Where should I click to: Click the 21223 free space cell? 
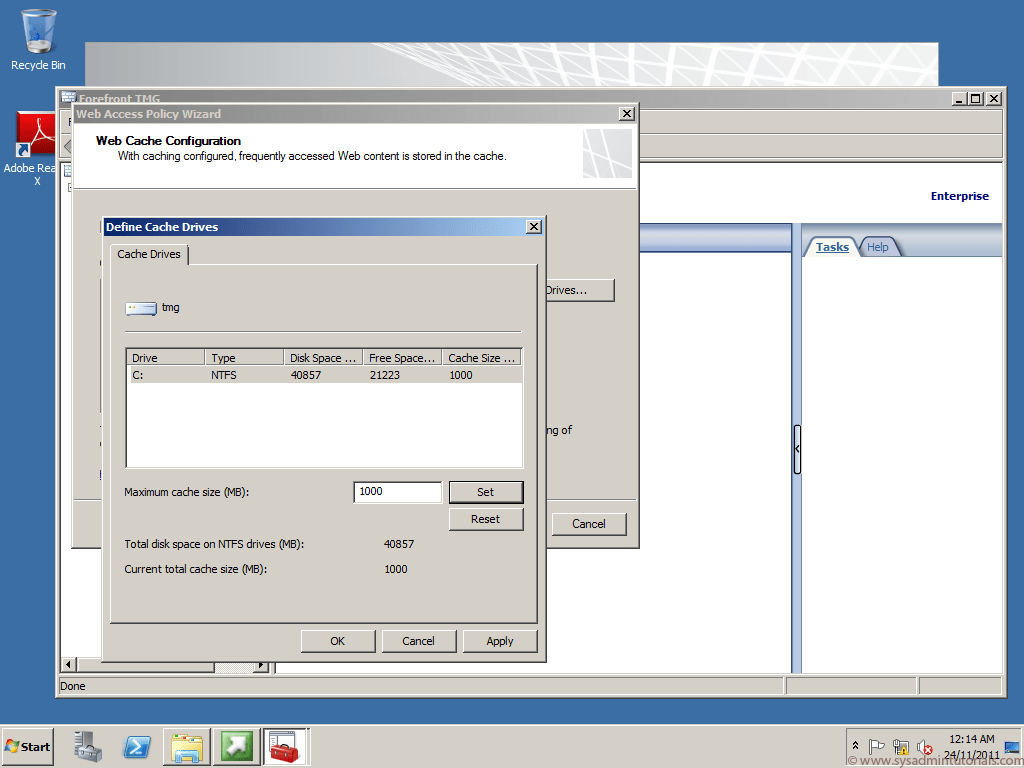coord(385,375)
